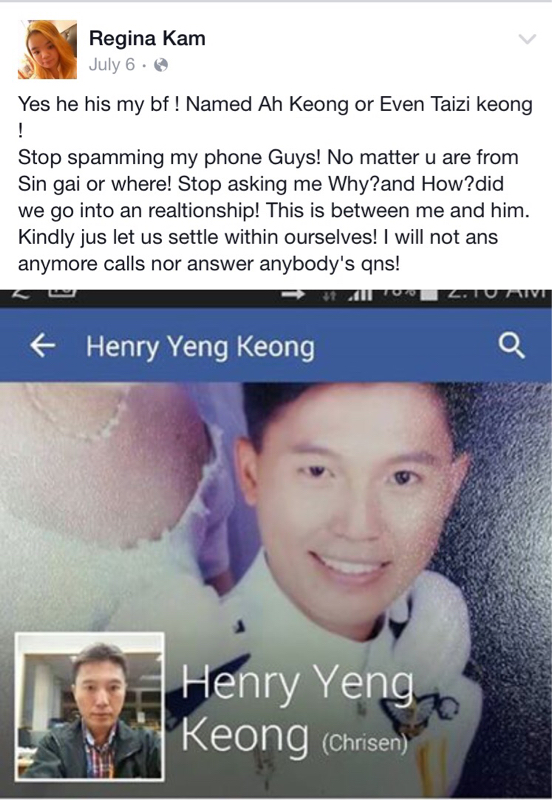Tap the back arrow beside Henry Yeng Keong
The height and width of the screenshot is (800, 552).
click(42, 346)
